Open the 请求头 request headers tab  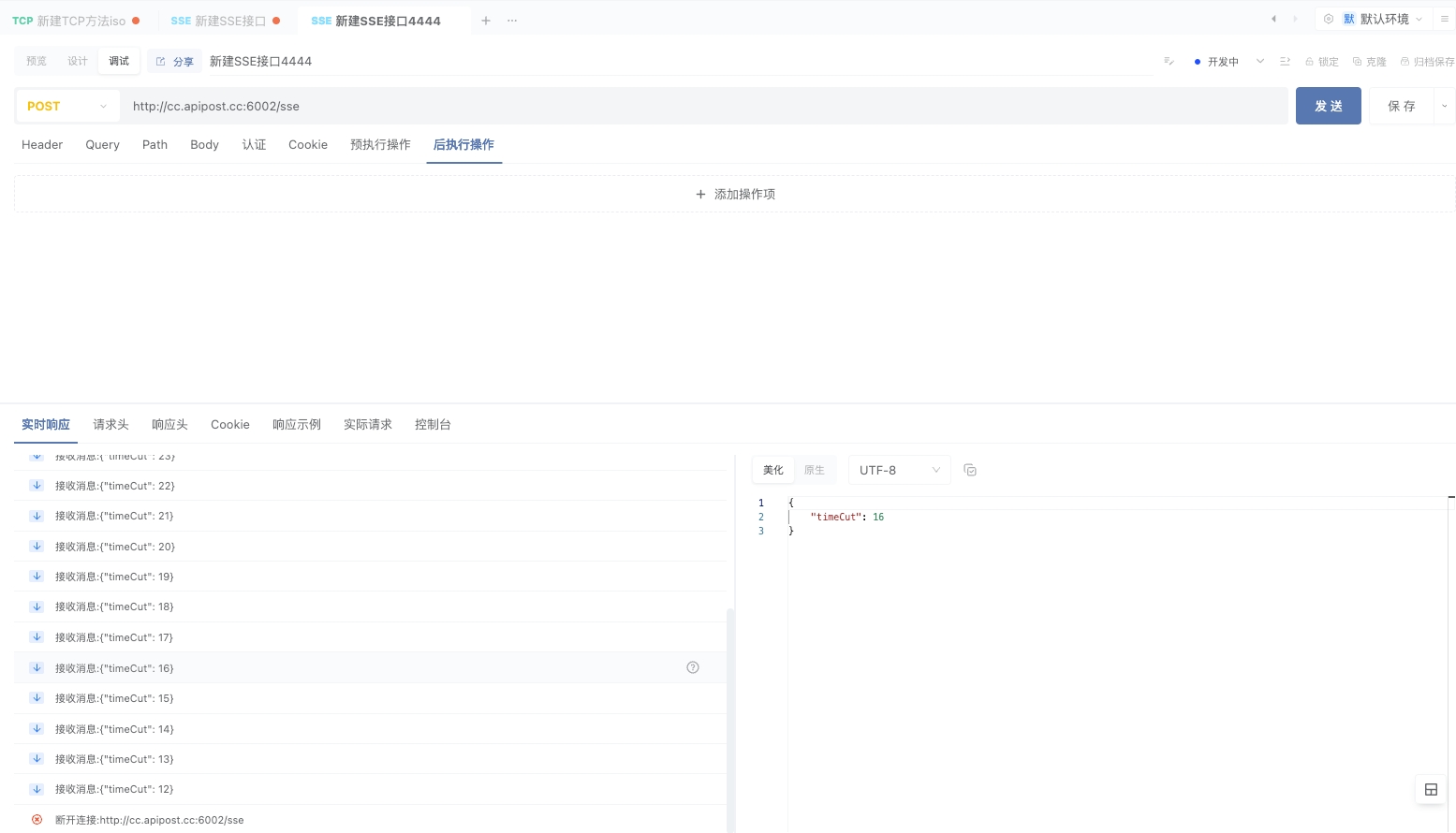coord(110,425)
